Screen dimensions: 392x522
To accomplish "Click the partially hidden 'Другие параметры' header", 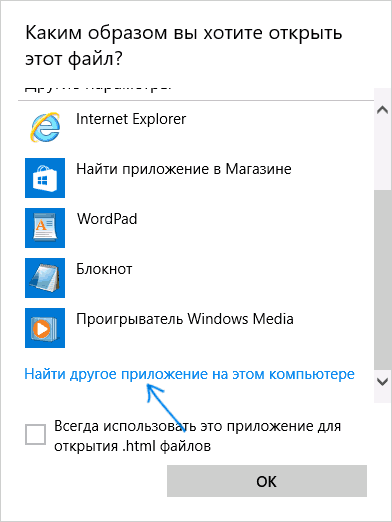I will (x=98, y=90).
